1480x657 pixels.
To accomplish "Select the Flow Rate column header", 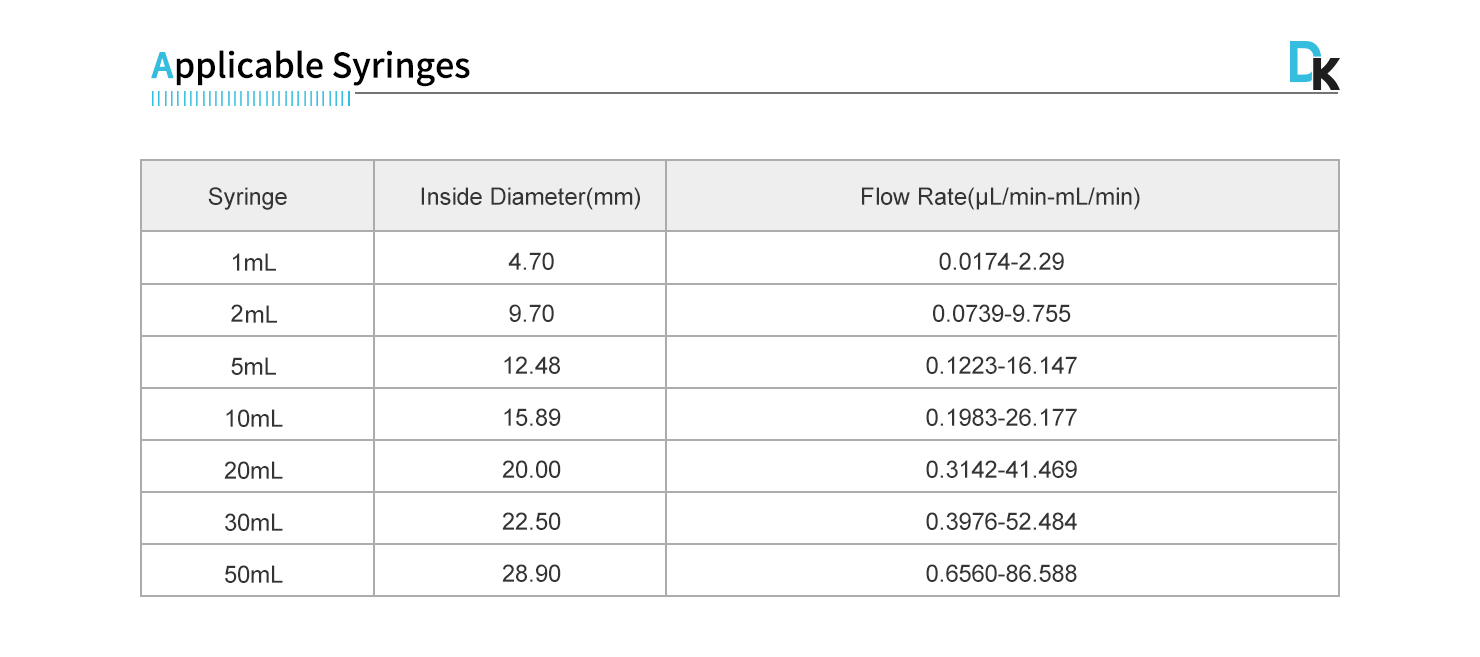I will tap(1000, 197).
